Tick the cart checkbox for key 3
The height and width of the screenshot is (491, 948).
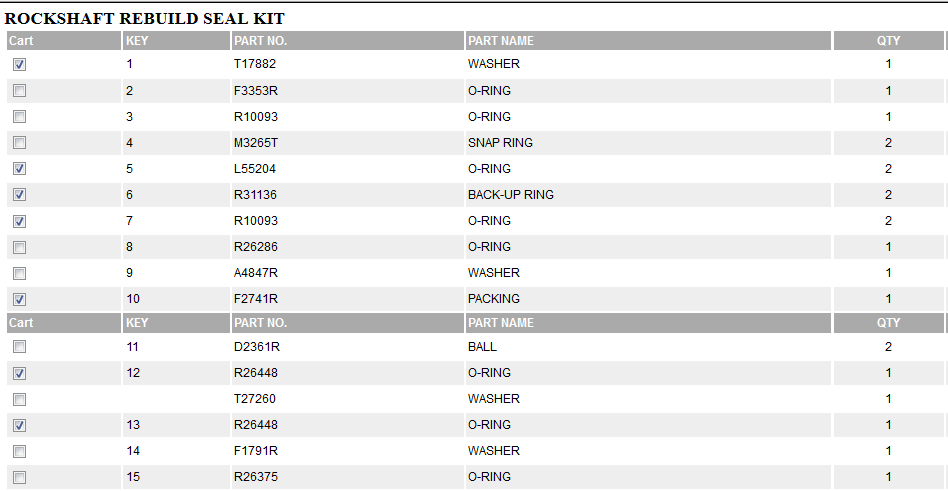[20, 117]
